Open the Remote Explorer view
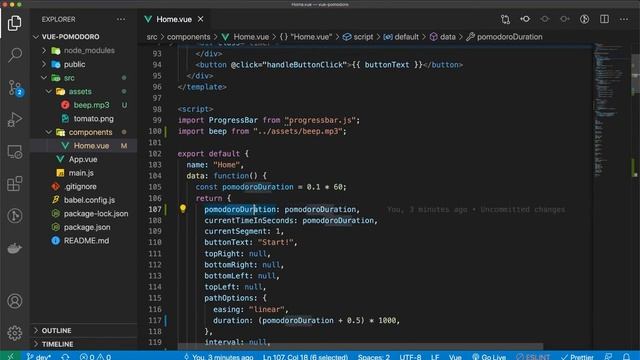This screenshot has width=640, height=360. coord(15,152)
